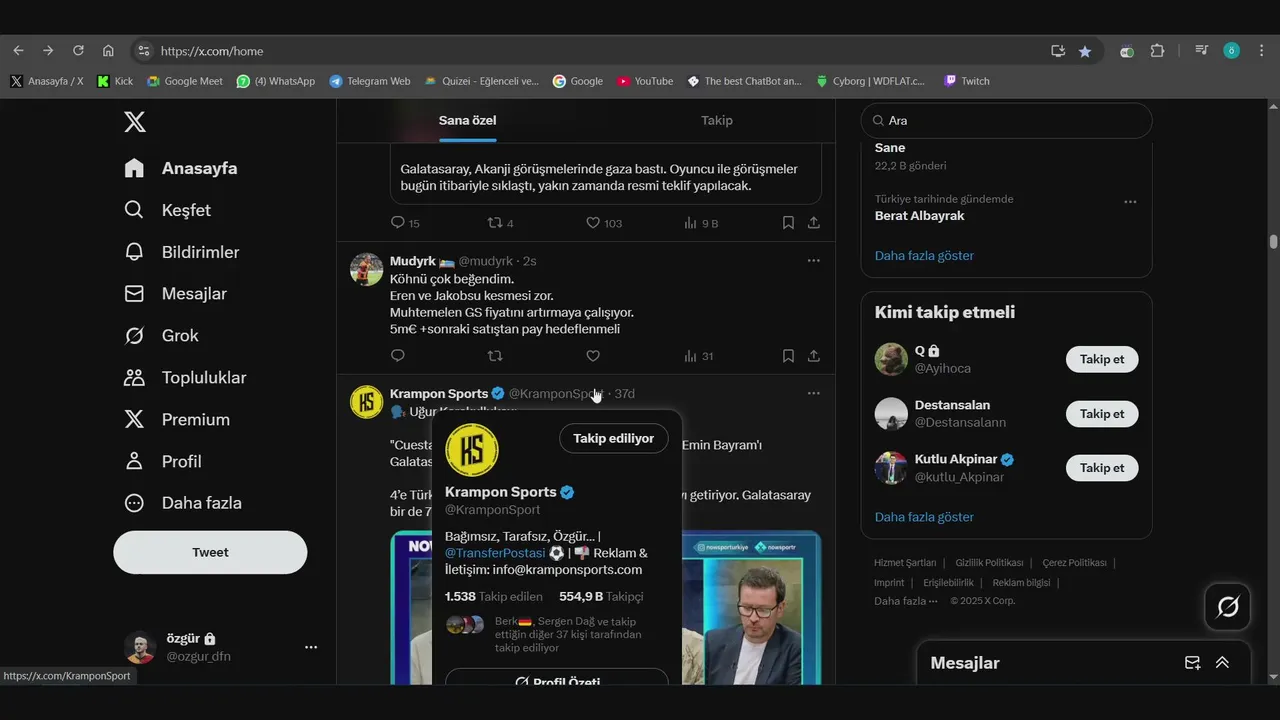Click the page vertical scrollbar
Image resolution: width=1280 pixels, height=720 pixels.
click(x=1273, y=241)
